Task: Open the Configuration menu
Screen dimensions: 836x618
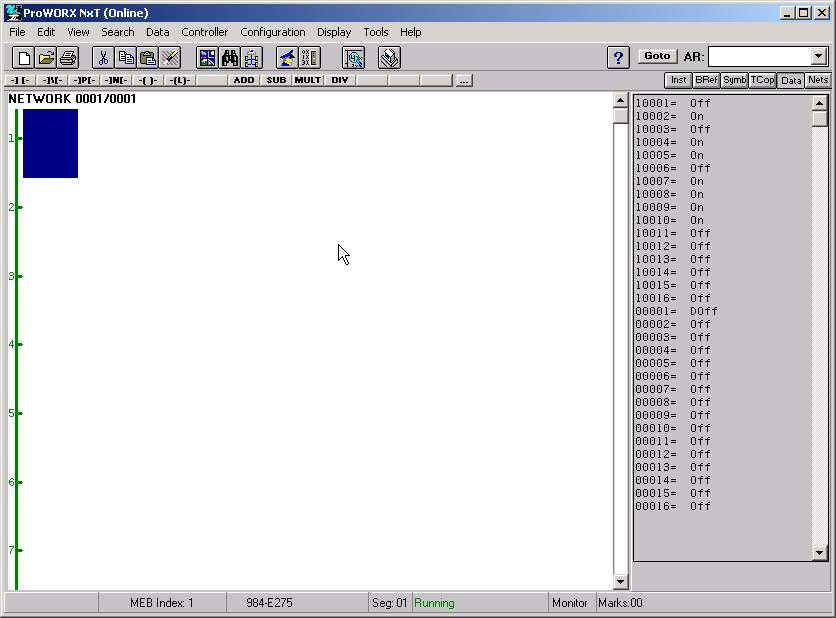Action: tap(272, 32)
